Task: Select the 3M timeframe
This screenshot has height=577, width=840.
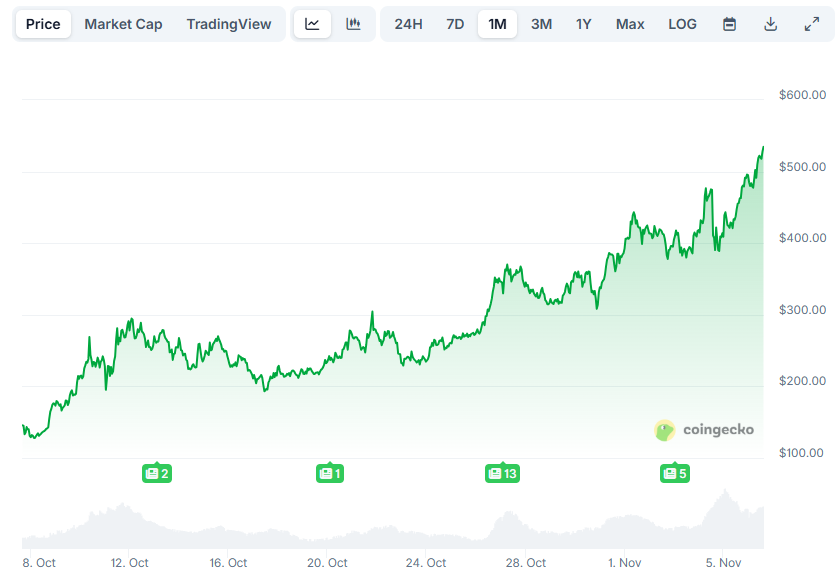Action: tap(541, 23)
